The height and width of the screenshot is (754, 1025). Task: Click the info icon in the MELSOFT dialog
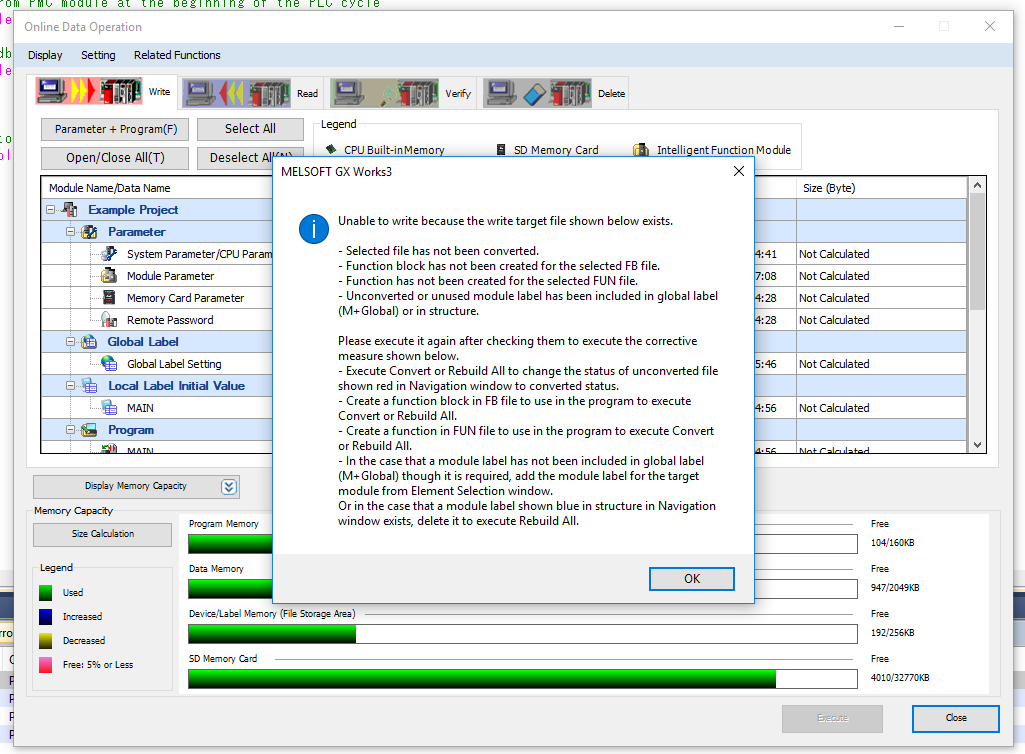coord(313,228)
